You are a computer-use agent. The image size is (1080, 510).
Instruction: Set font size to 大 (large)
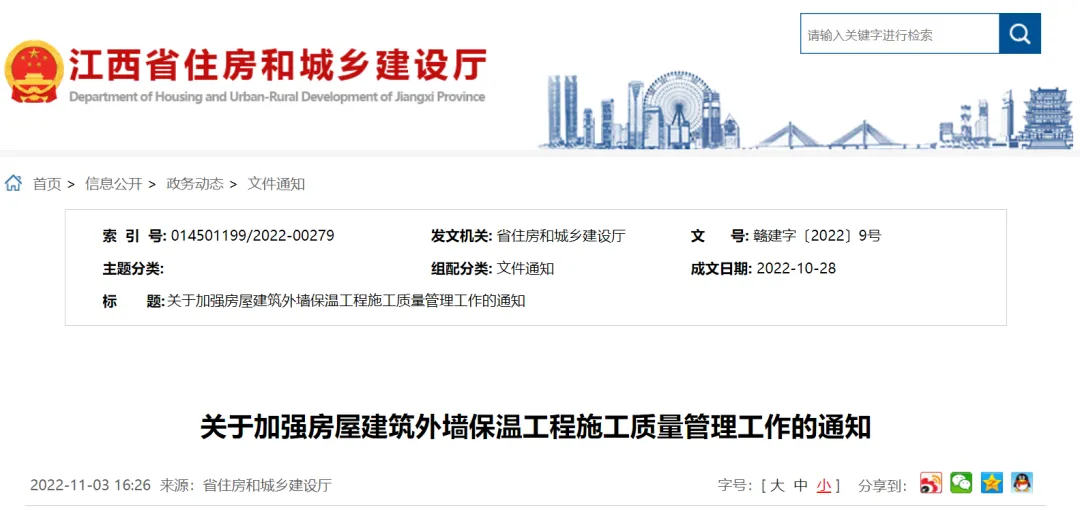point(777,485)
